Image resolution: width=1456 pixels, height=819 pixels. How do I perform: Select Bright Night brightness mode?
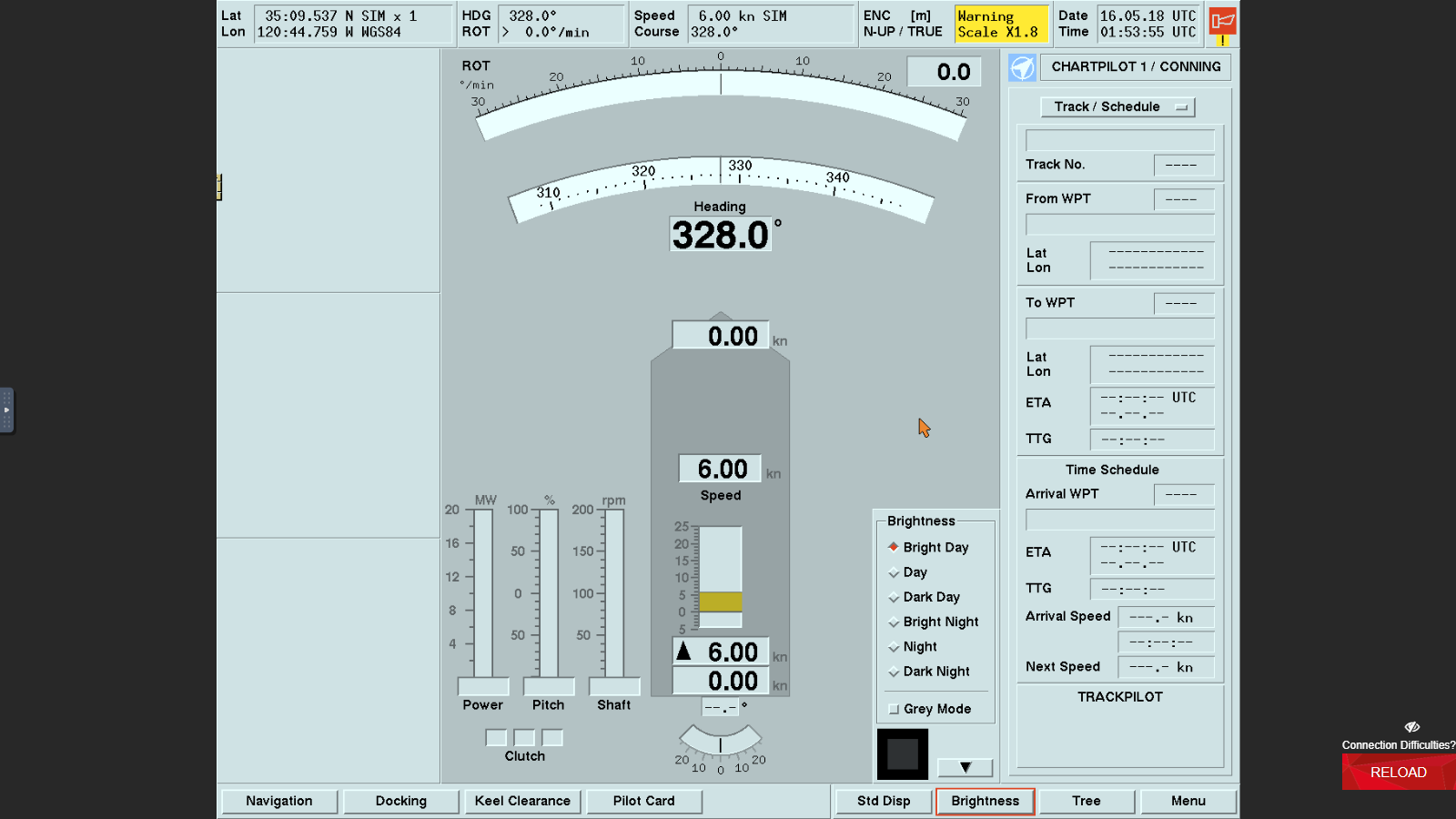click(x=933, y=622)
